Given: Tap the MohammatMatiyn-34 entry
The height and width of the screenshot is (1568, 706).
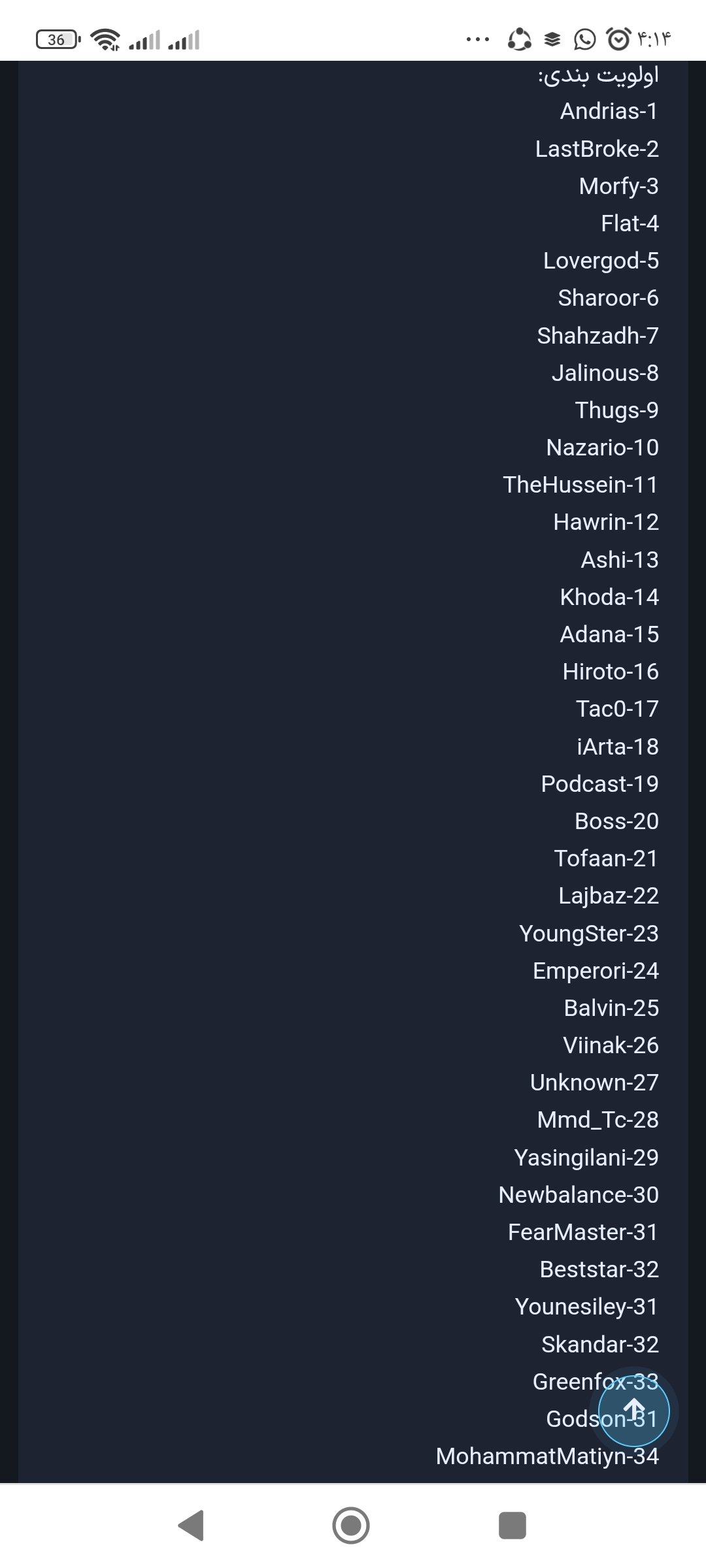Looking at the screenshot, I should coord(547,1456).
